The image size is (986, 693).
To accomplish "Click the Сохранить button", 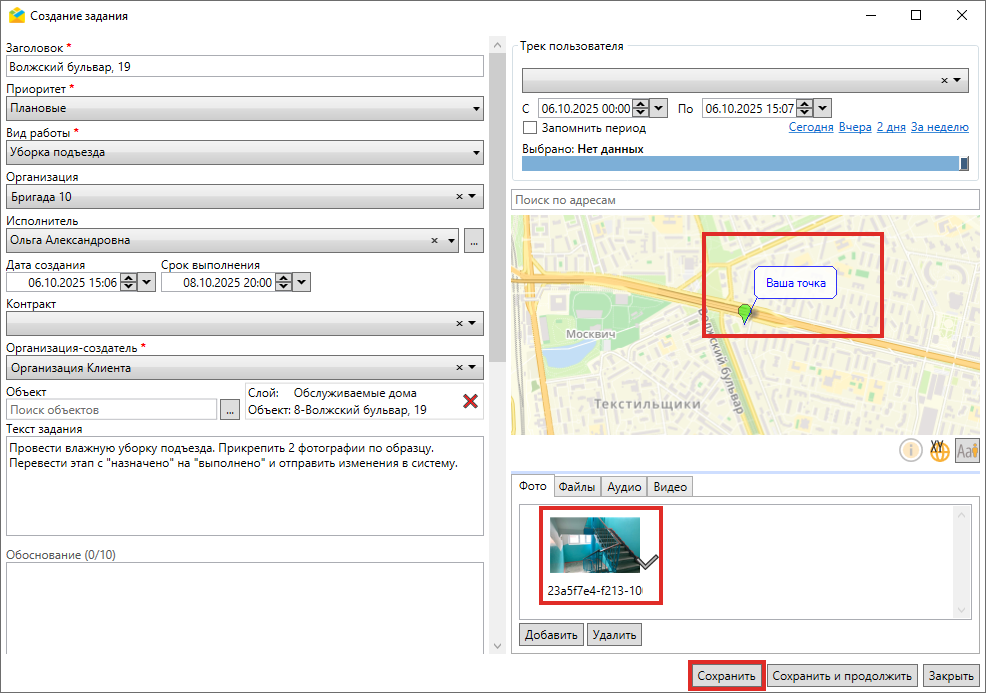I will point(727,676).
